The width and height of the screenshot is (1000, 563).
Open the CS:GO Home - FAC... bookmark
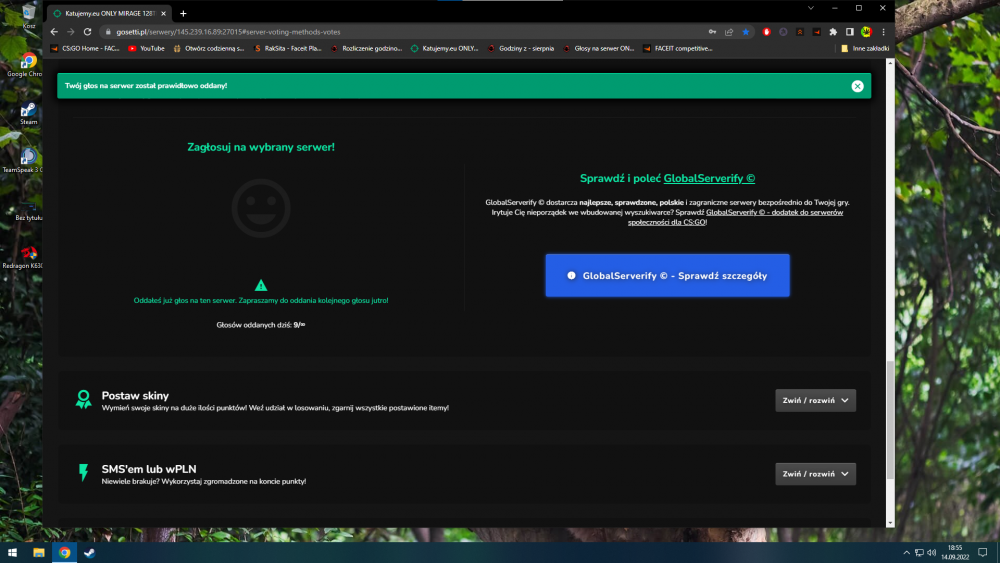coord(85,48)
